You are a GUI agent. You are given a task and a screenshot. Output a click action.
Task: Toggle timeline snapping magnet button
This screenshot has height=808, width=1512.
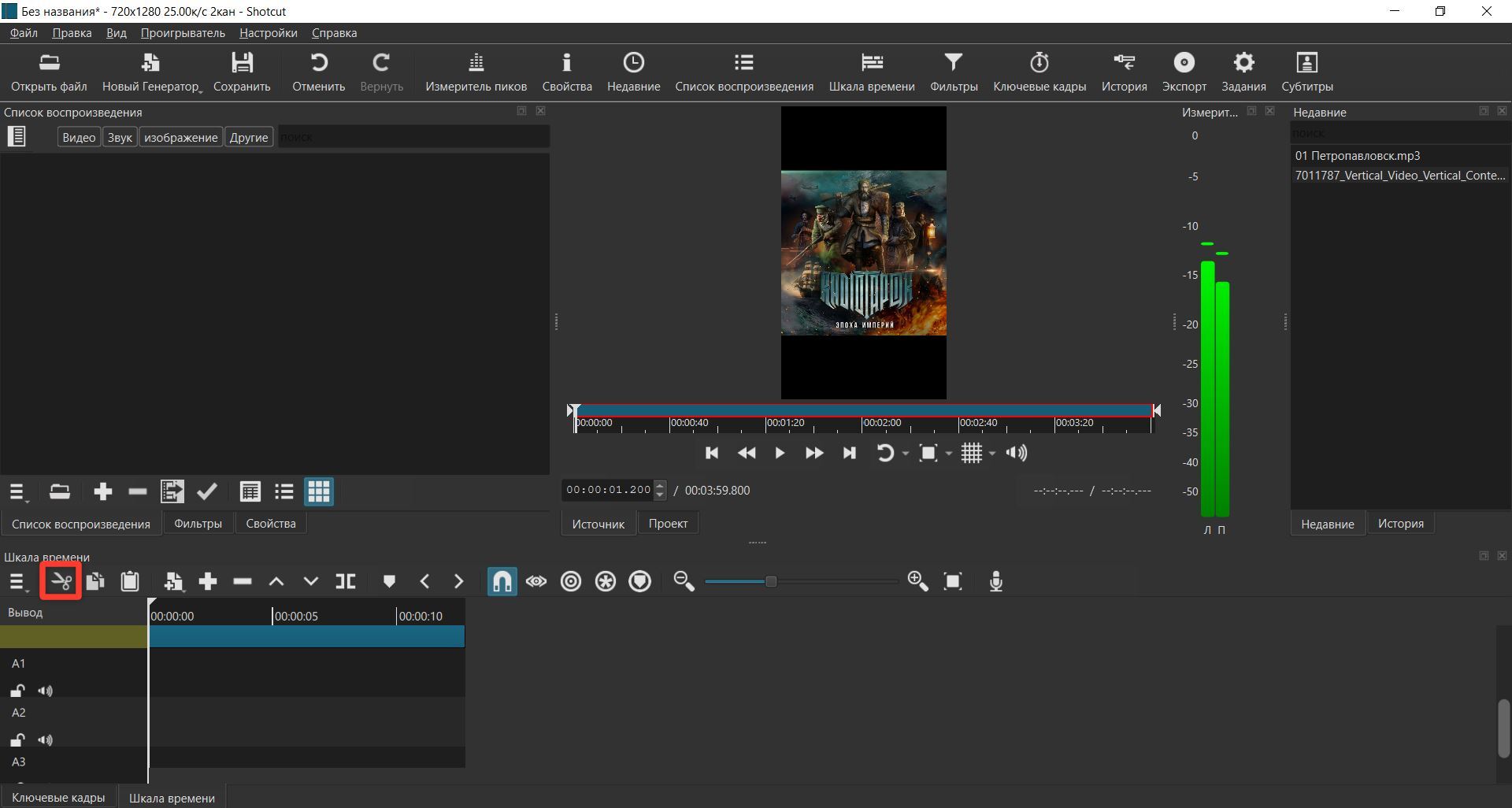point(502,582)
